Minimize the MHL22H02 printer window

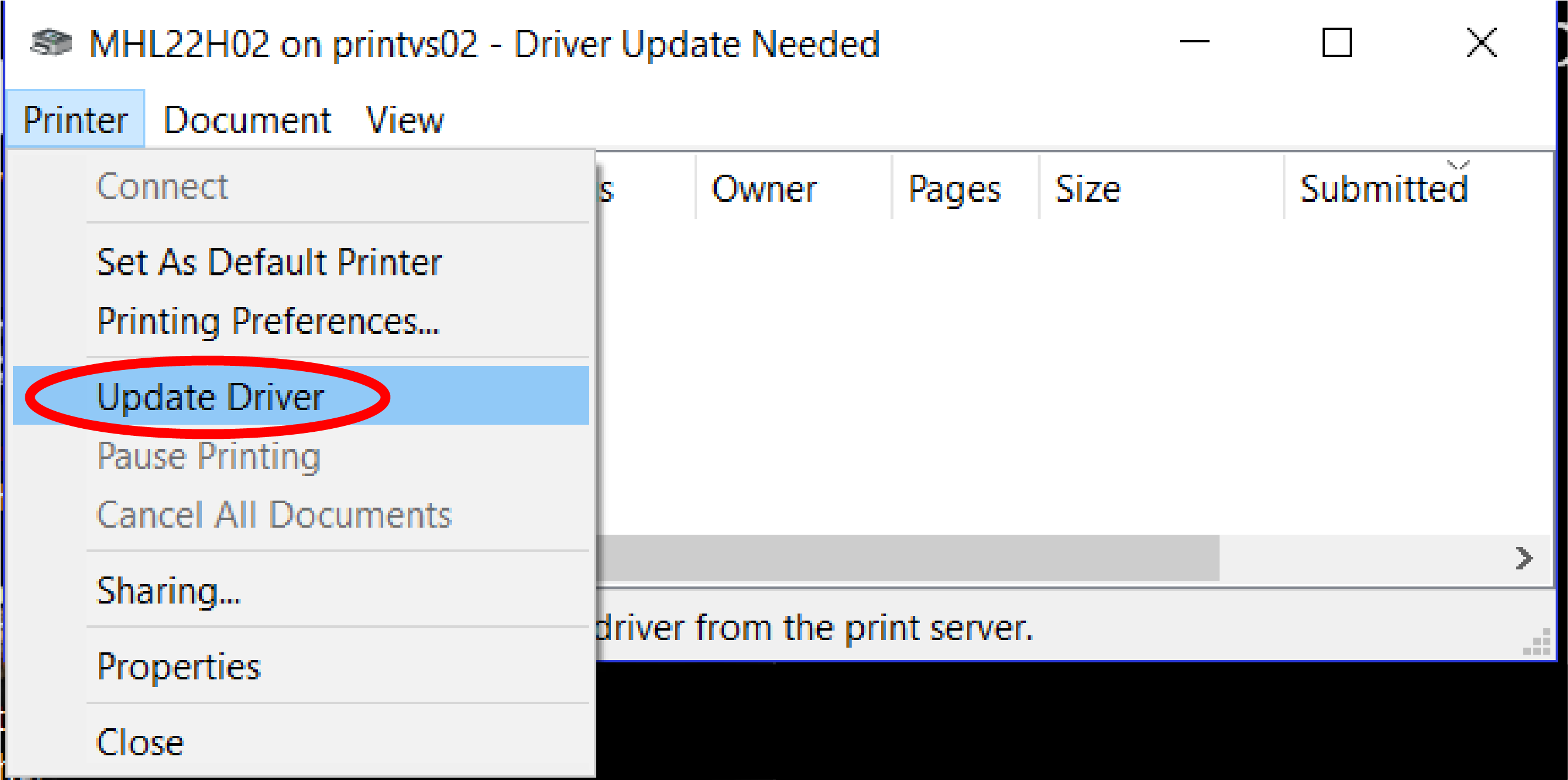pyautogui.click(x=1194, y=43)
